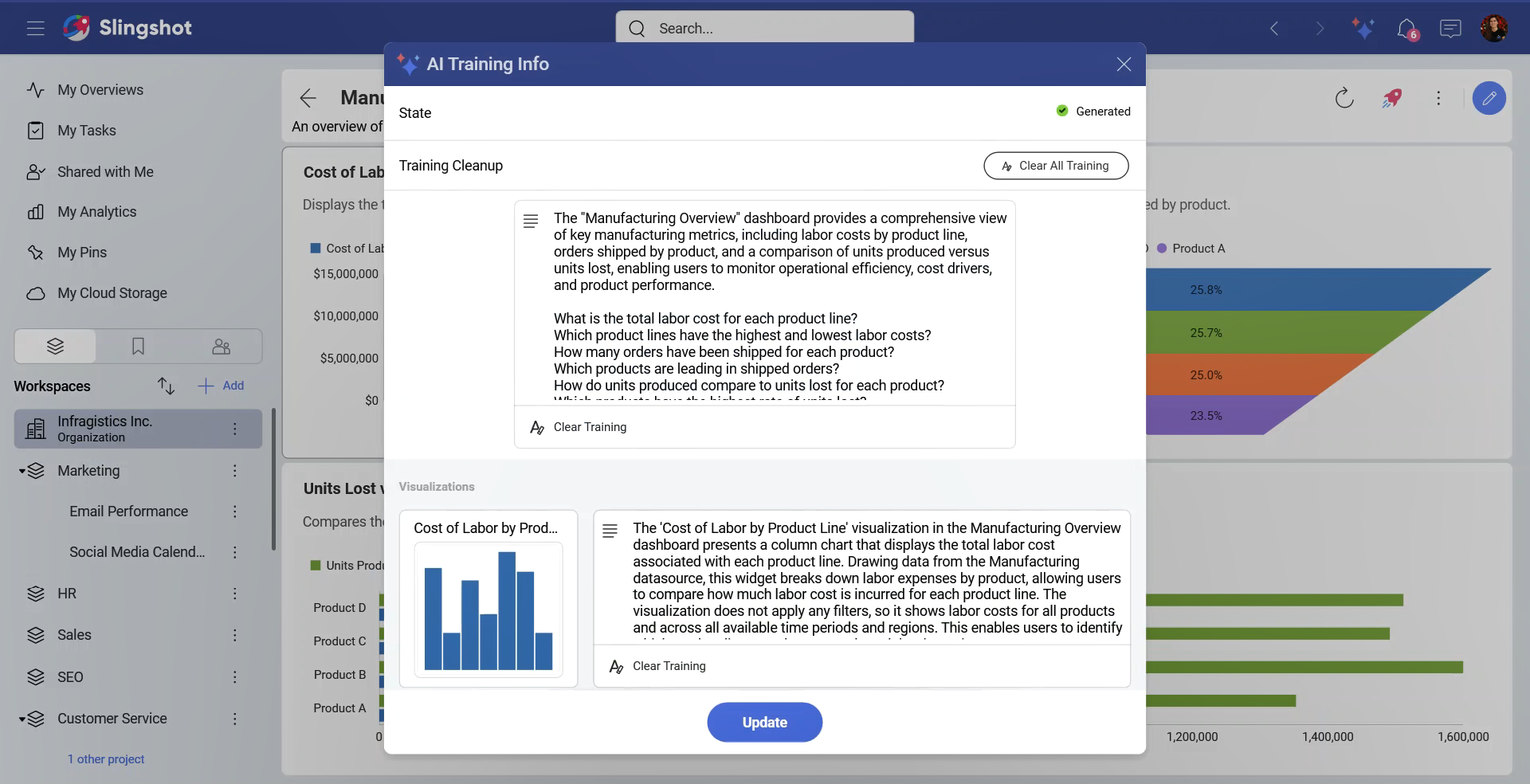Open the SEO workspace

click(x=70, y=677)
